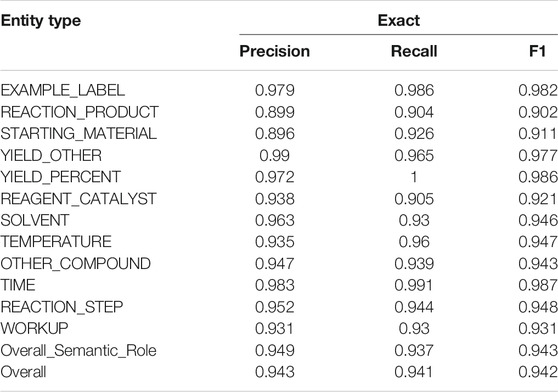Click the EXAMPLE_LABEL row label
558x392 pixels.
pyautogui.click(x=63, y=90)
